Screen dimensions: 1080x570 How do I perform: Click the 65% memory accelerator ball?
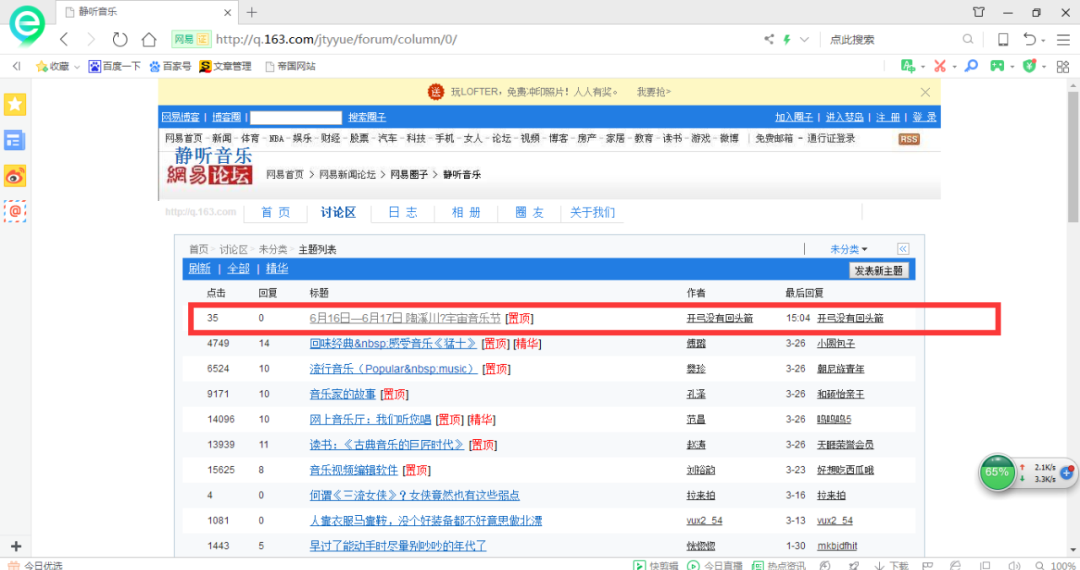(997, 472)
